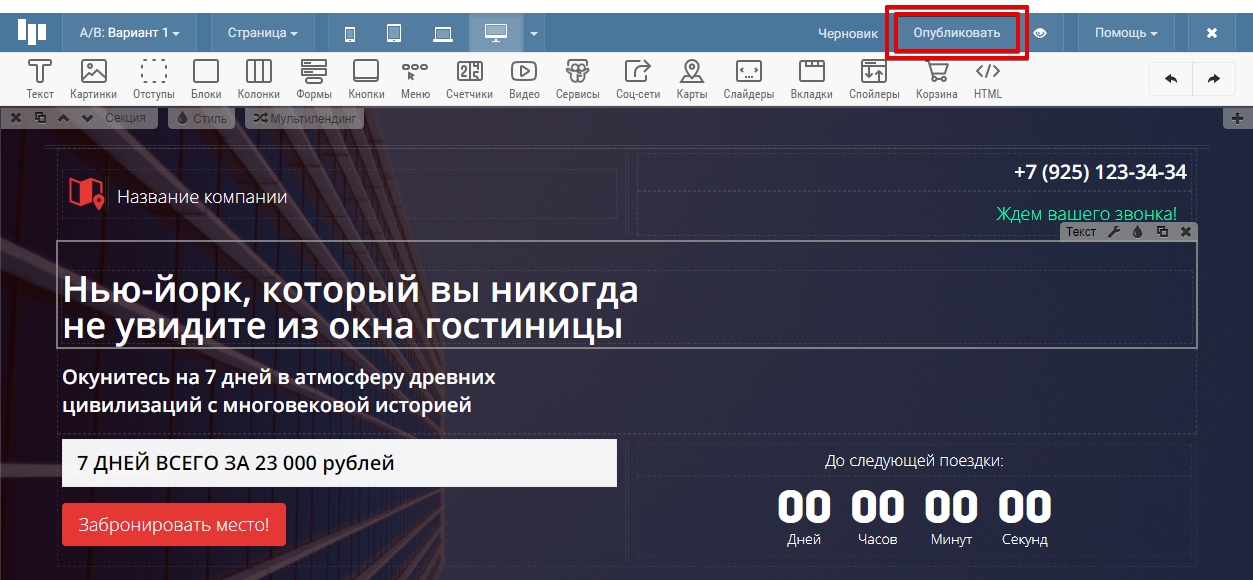Select the Корзина cart tool

coord(936,79)
